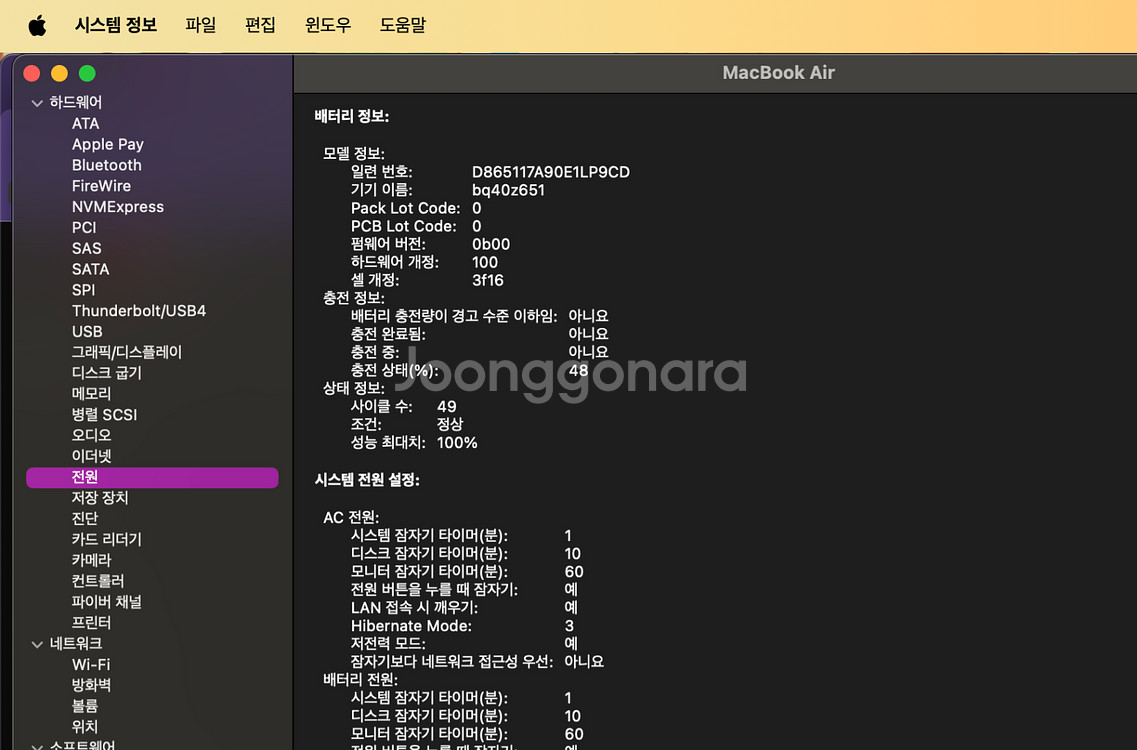This screenshot has height=750, width=1137.
Task: Click cell revision value 3f16
Action: pyautogui.click(x=487, y=280)
